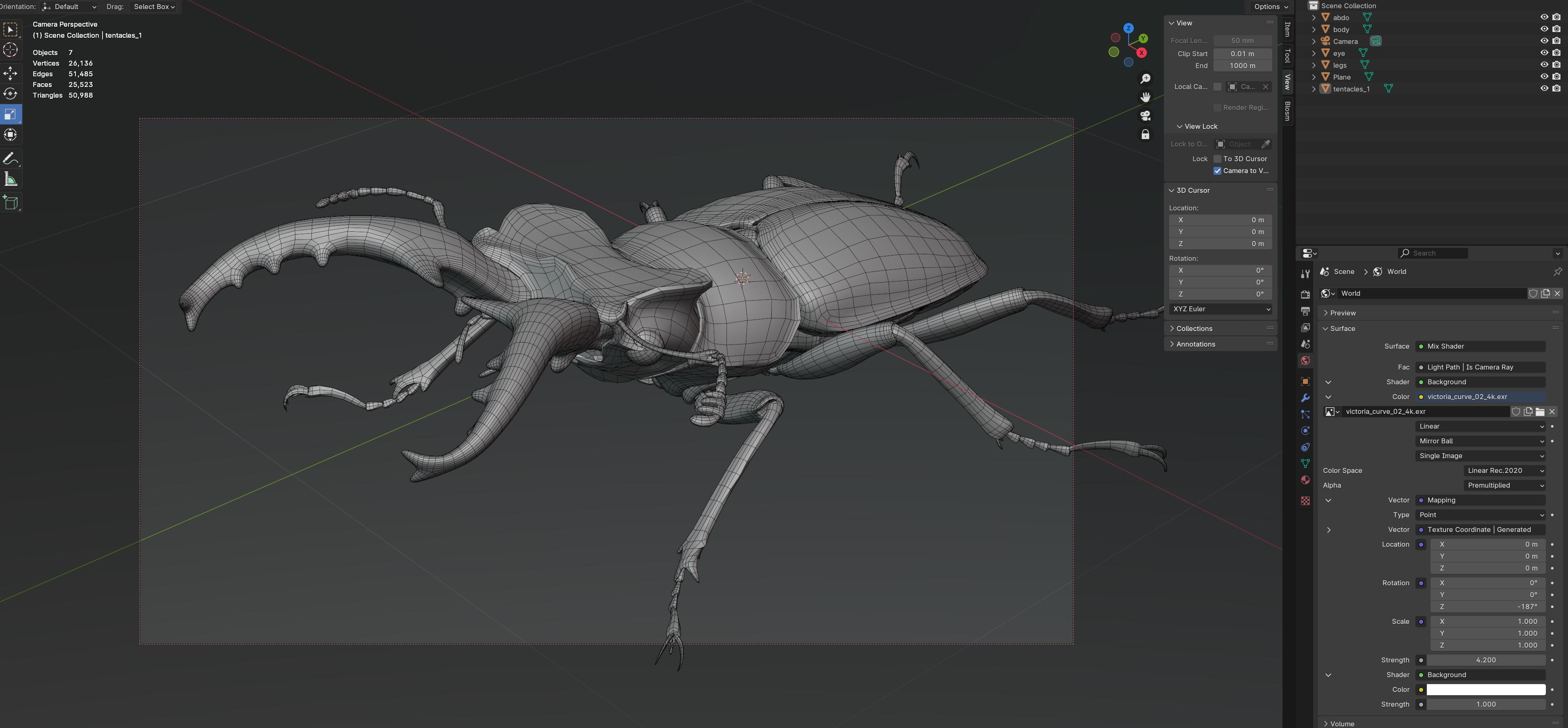Screen dimensions: 1568x728
Task: Toggle camera view with camera icon
Action: coord(1145,116)
